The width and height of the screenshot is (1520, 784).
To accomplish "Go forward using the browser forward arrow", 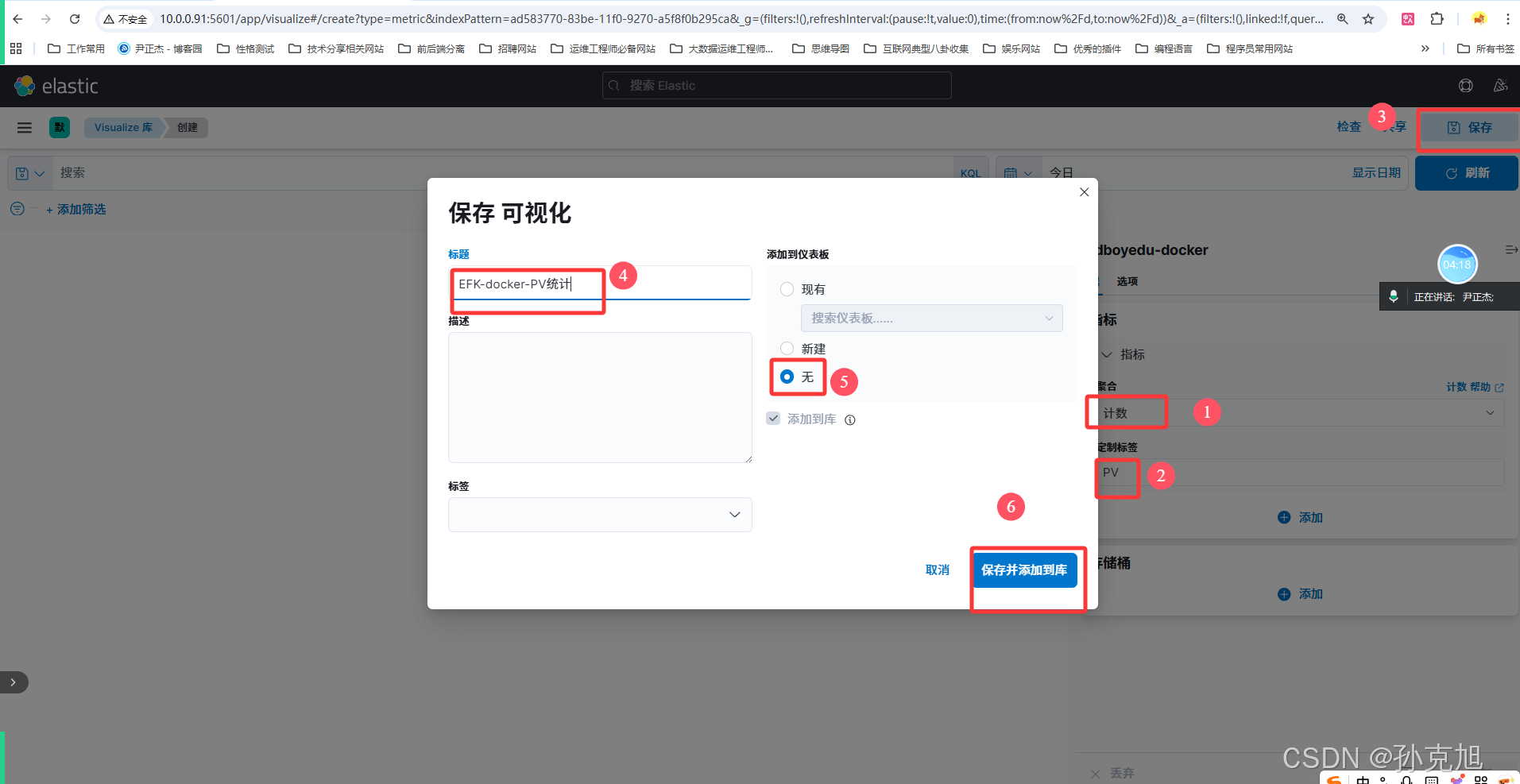I will [x=46, y=19].
